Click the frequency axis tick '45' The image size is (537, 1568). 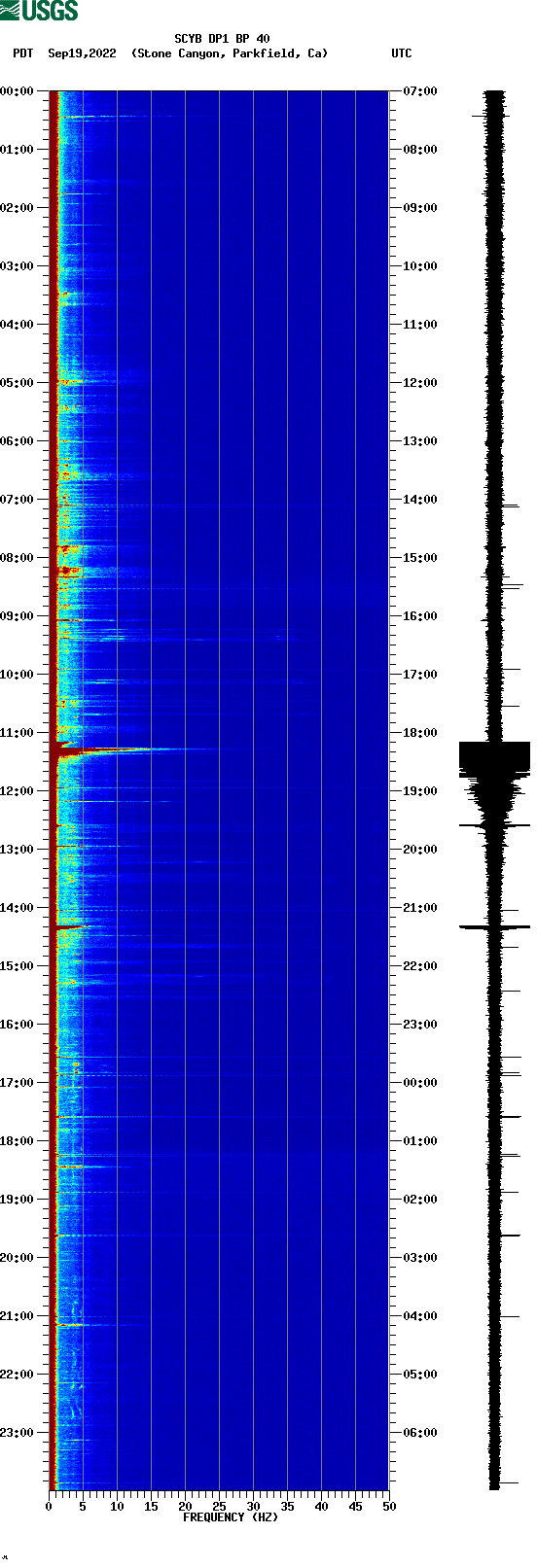pyautogui.click(x=355, y=1507)
